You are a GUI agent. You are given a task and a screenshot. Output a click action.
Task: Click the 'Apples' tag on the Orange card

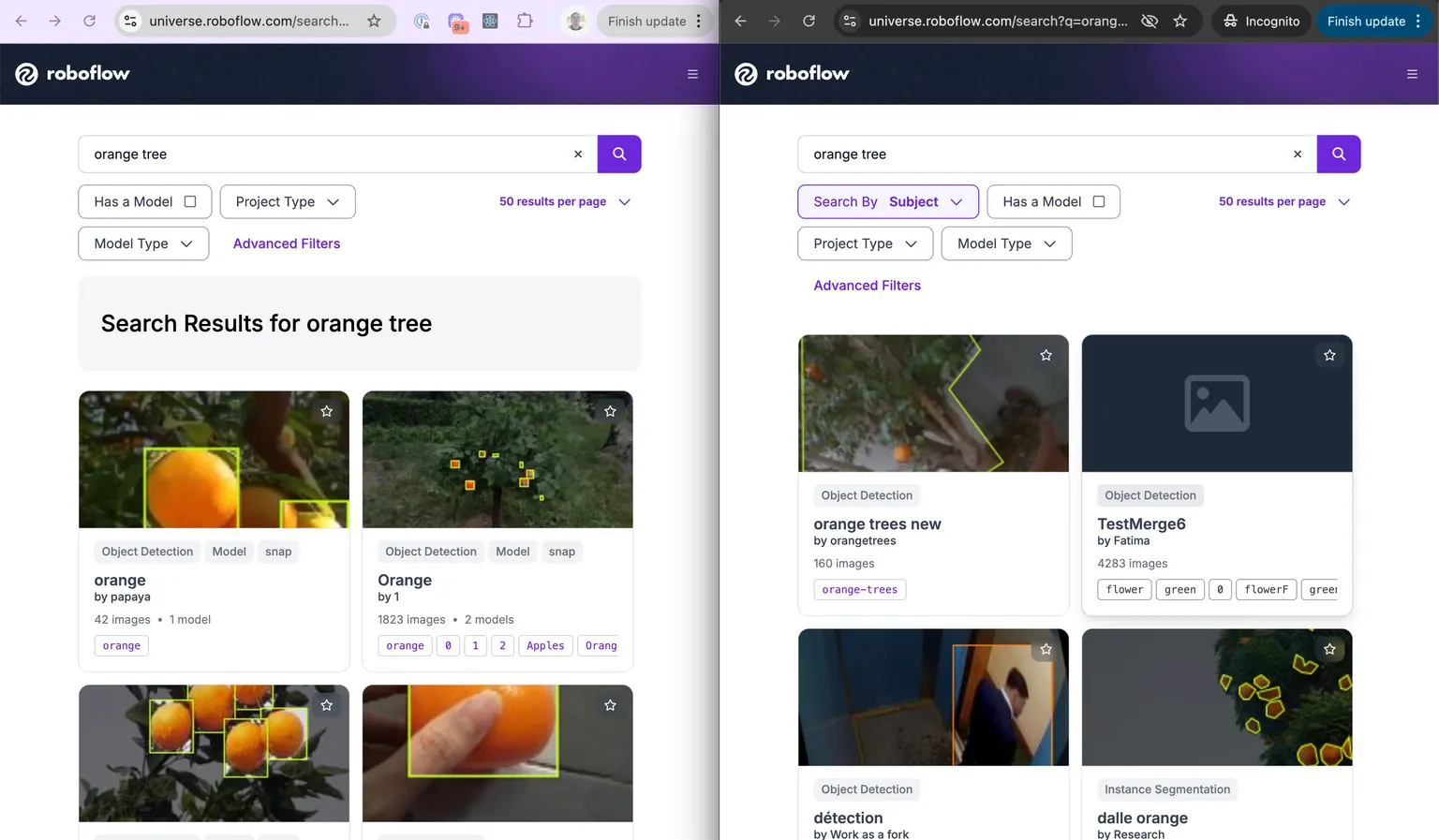(x=545, y=646)
